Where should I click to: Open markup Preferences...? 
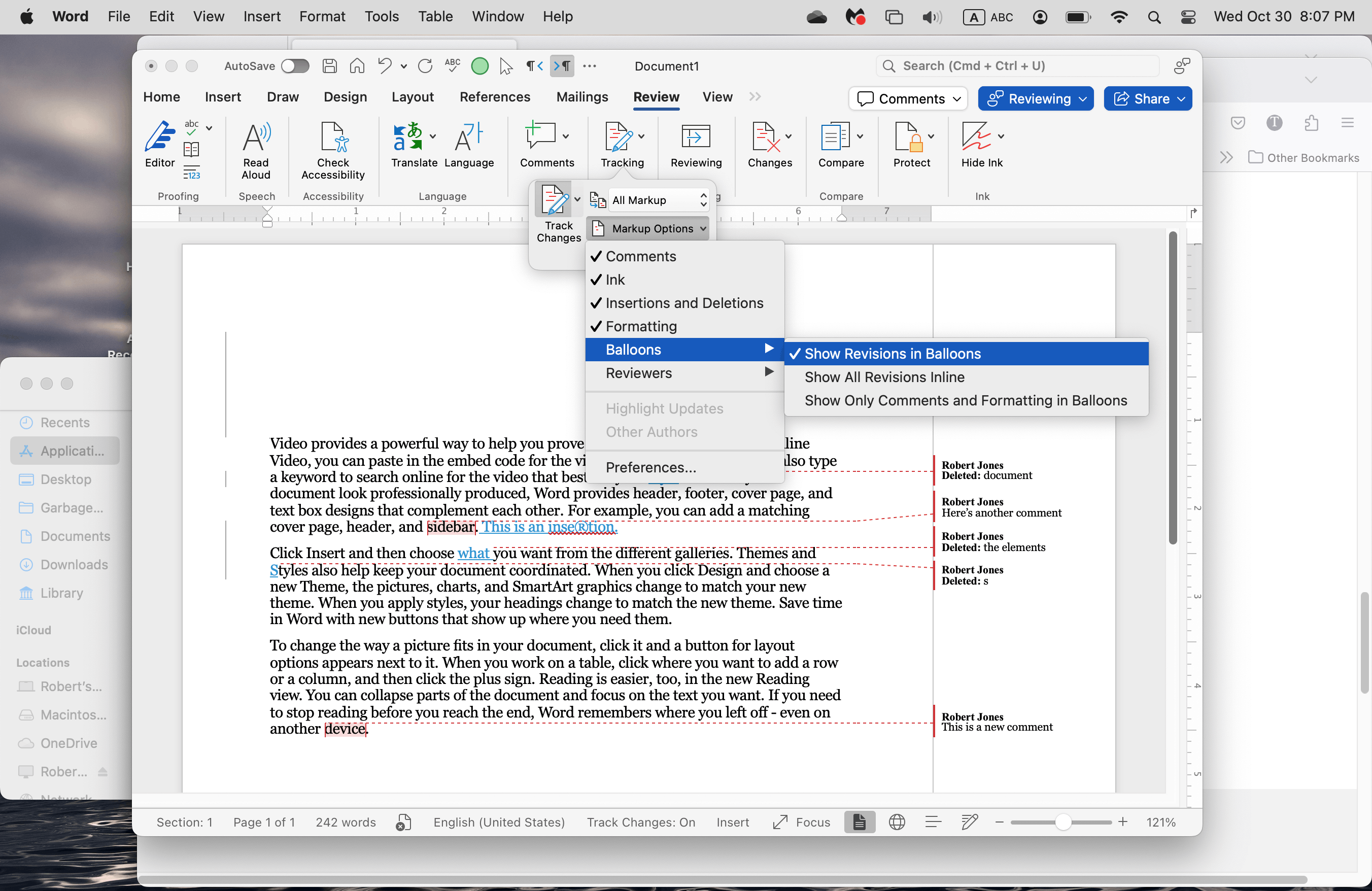click(650, 467)
